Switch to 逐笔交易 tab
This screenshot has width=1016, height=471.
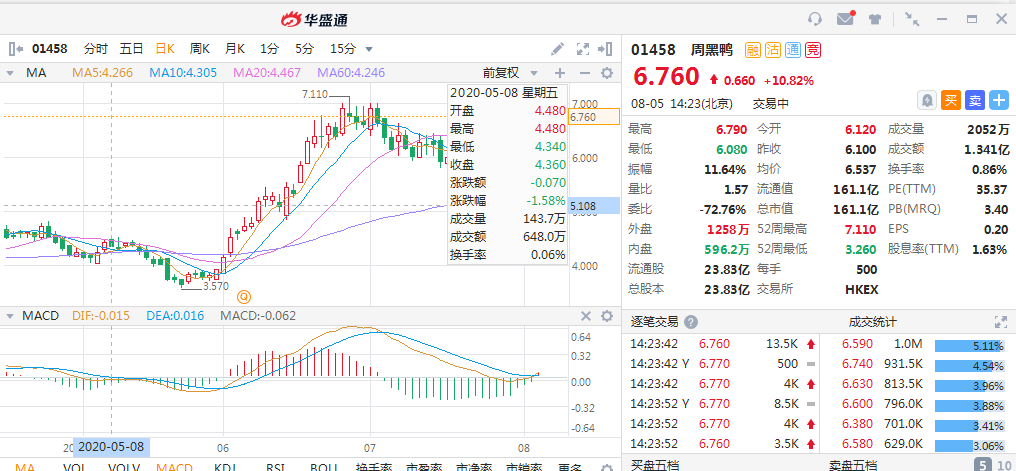pos(654,322)
